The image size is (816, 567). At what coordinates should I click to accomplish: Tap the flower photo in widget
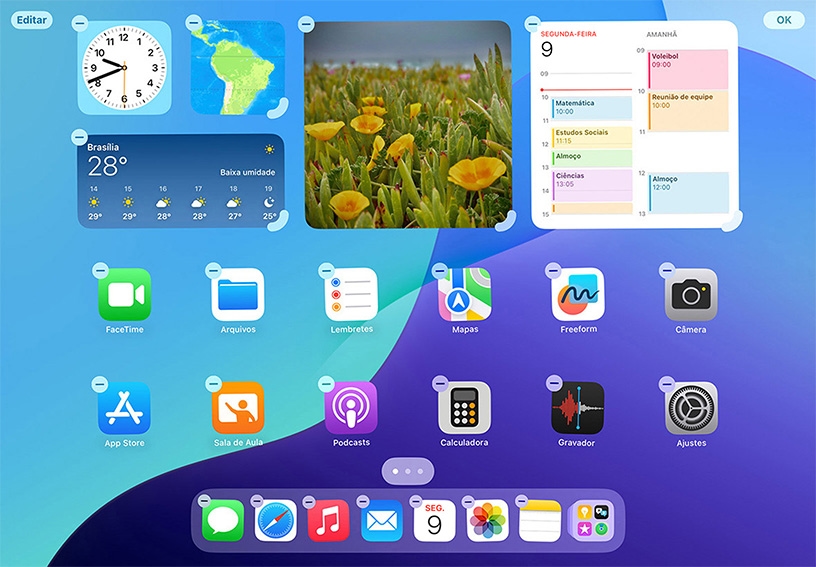coord(407,125)
